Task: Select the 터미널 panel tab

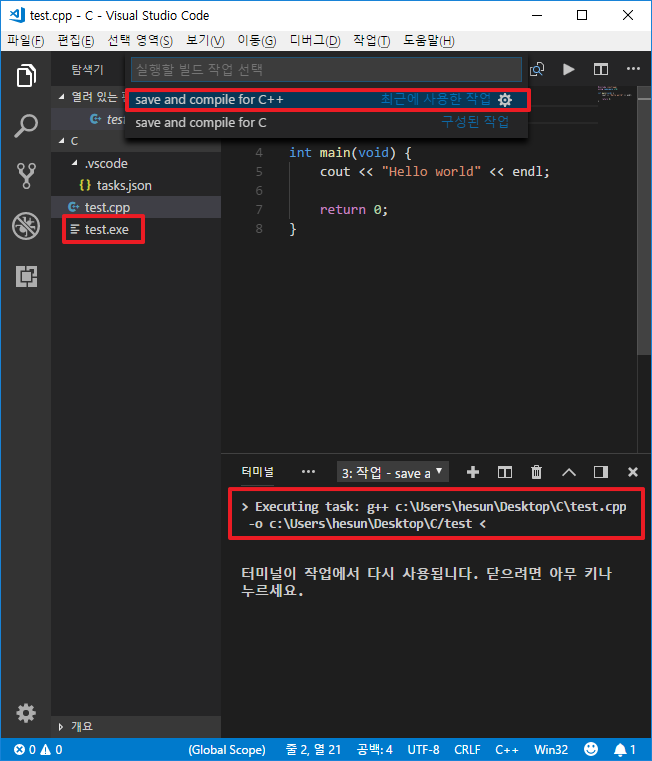Action: point(257,472)
